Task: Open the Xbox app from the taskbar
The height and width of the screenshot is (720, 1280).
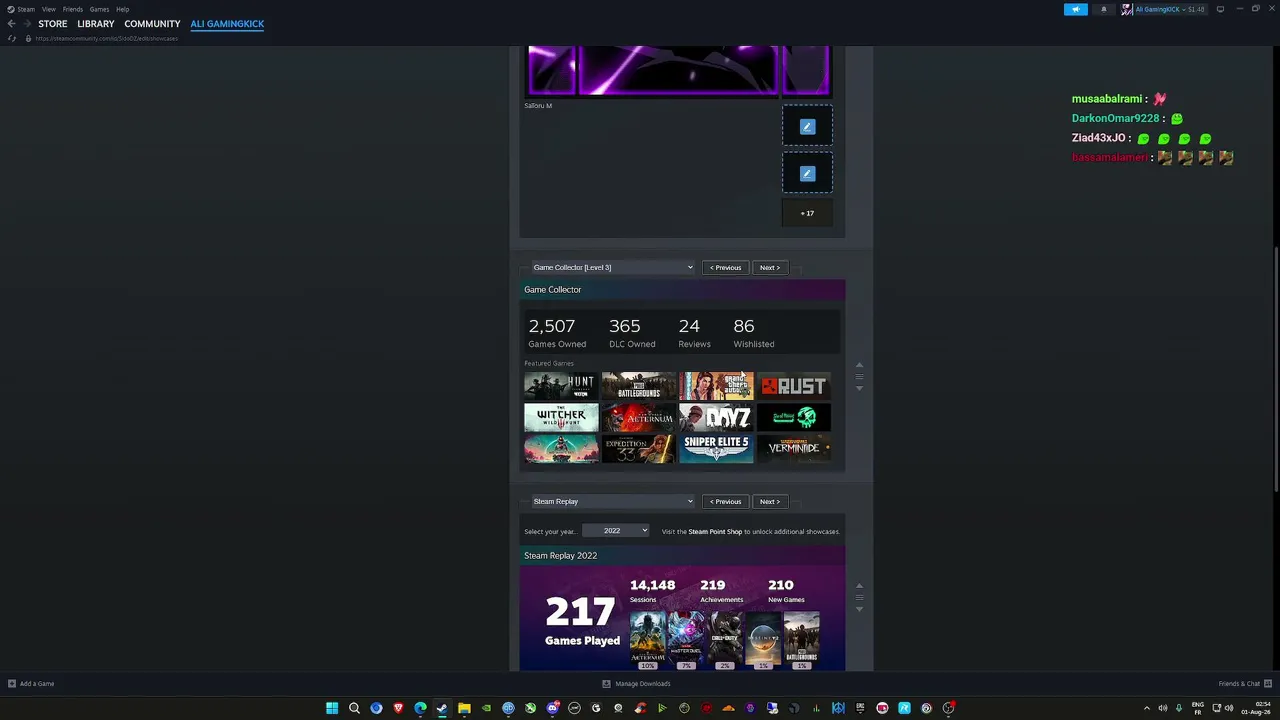Action: pyautogui.click(x=530, y=708)
